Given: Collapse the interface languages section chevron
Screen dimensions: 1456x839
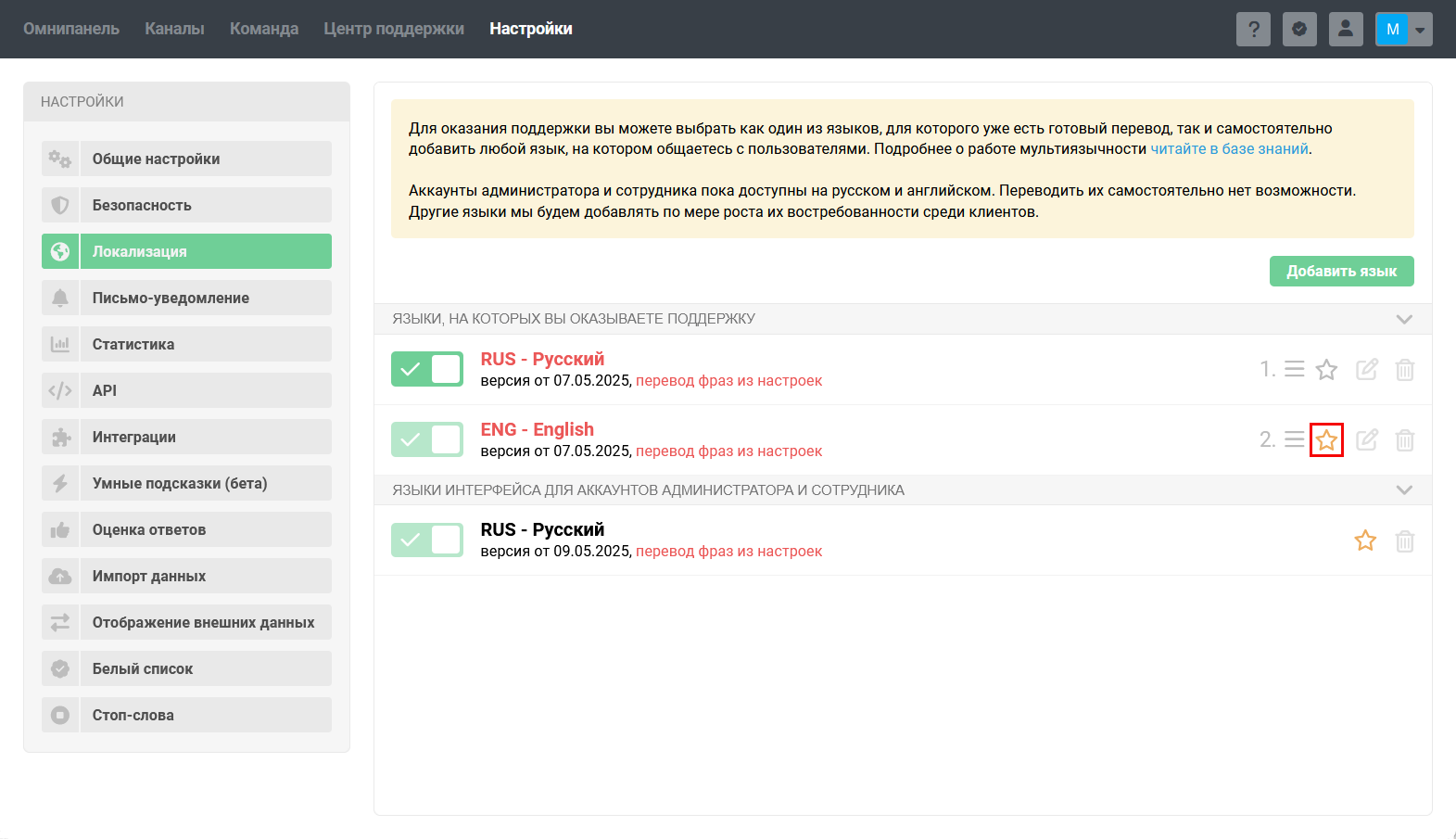Looking at the screenshot, I should [1404, 490].
